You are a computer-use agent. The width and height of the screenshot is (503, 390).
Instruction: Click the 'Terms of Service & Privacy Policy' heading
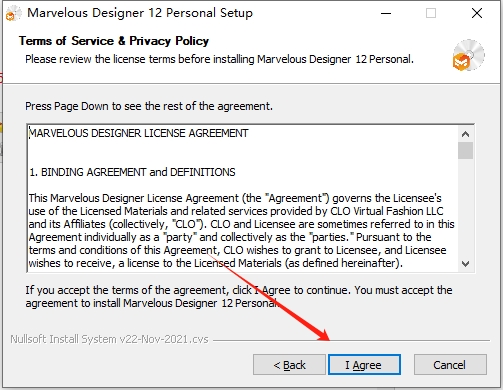pos(114,41)
